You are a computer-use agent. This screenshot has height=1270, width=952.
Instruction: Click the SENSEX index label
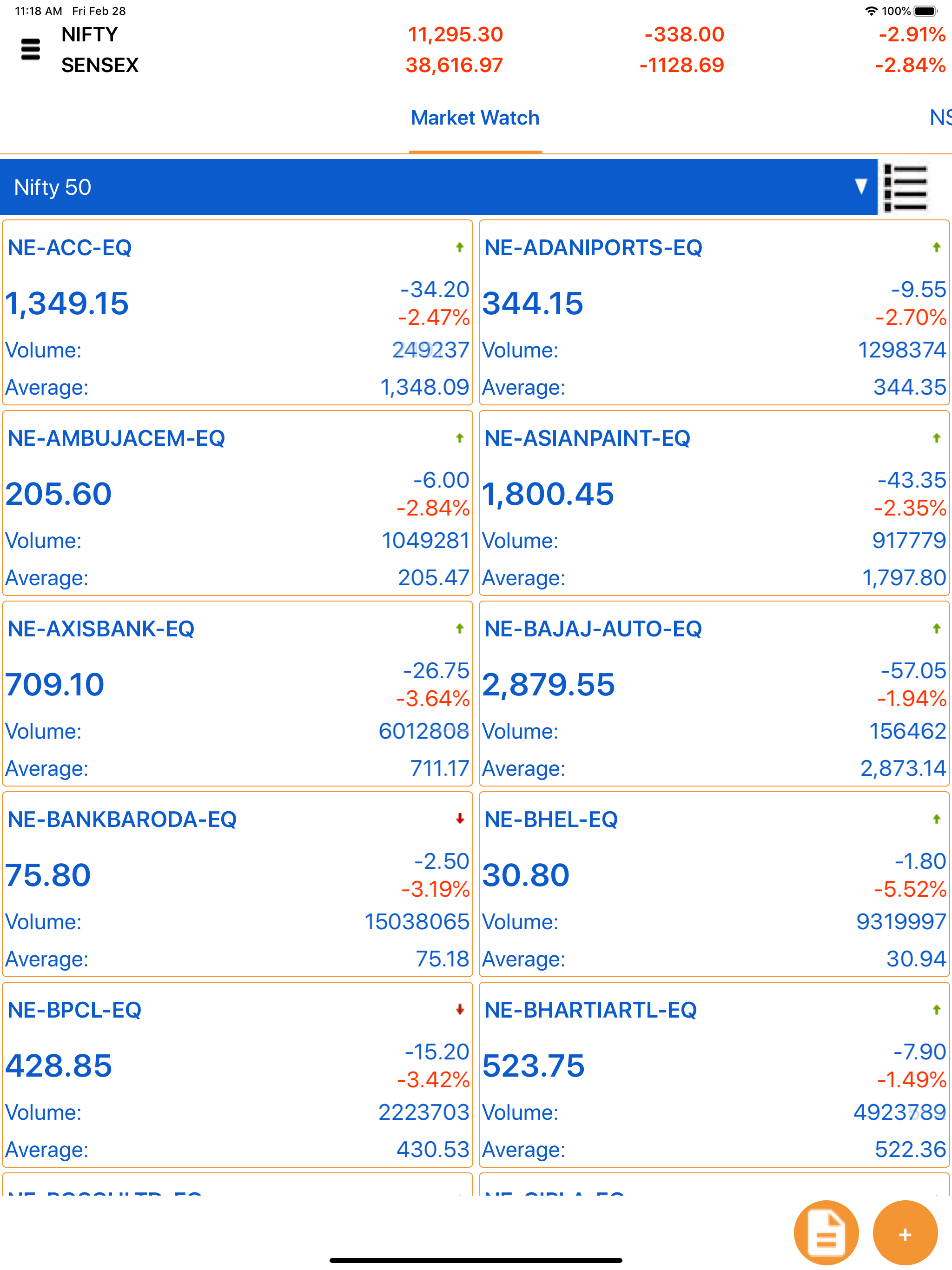tap(100, 65)
